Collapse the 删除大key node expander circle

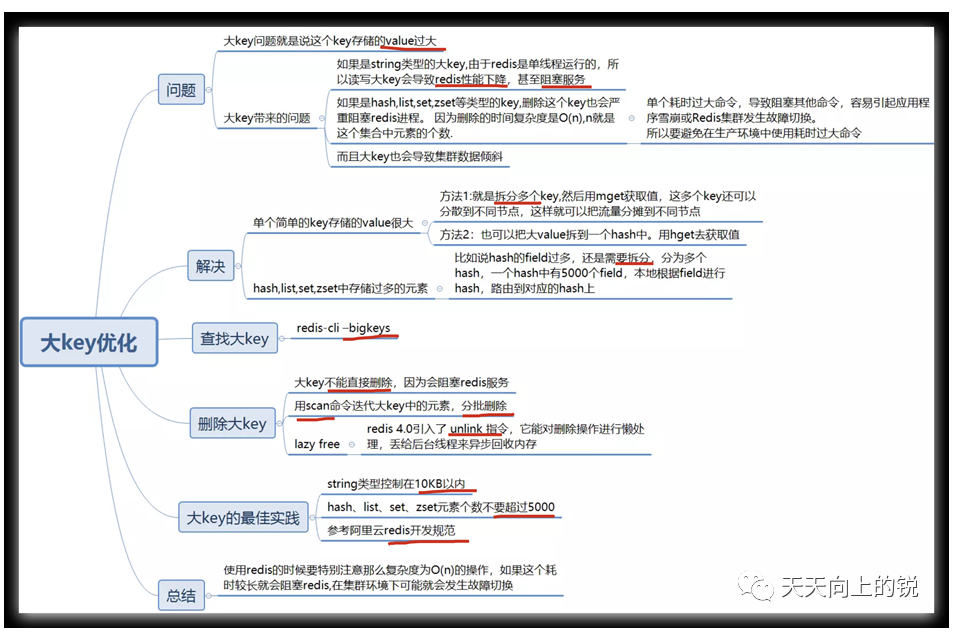(279, 423)
